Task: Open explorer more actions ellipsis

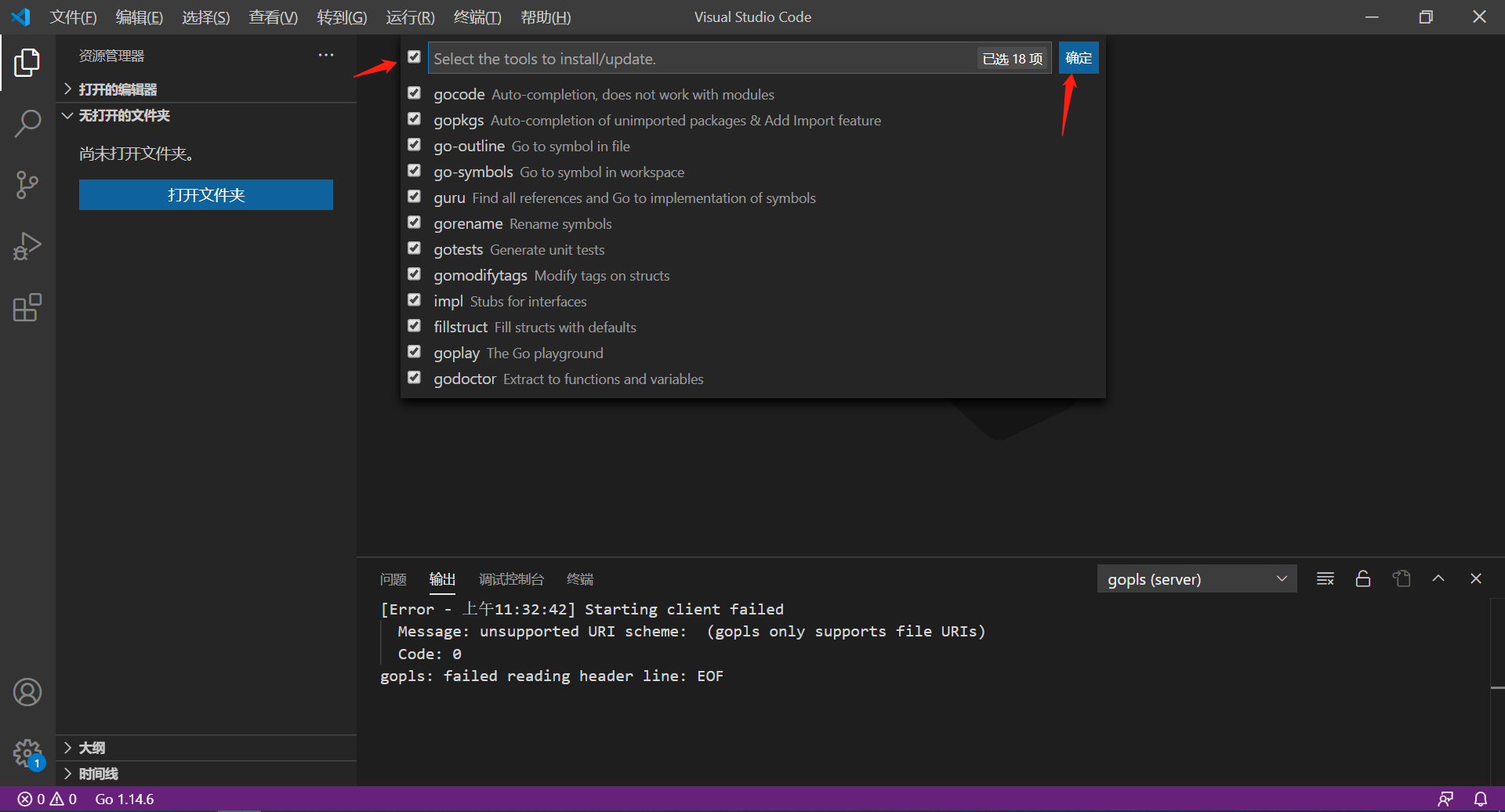Action: (326, 55)
